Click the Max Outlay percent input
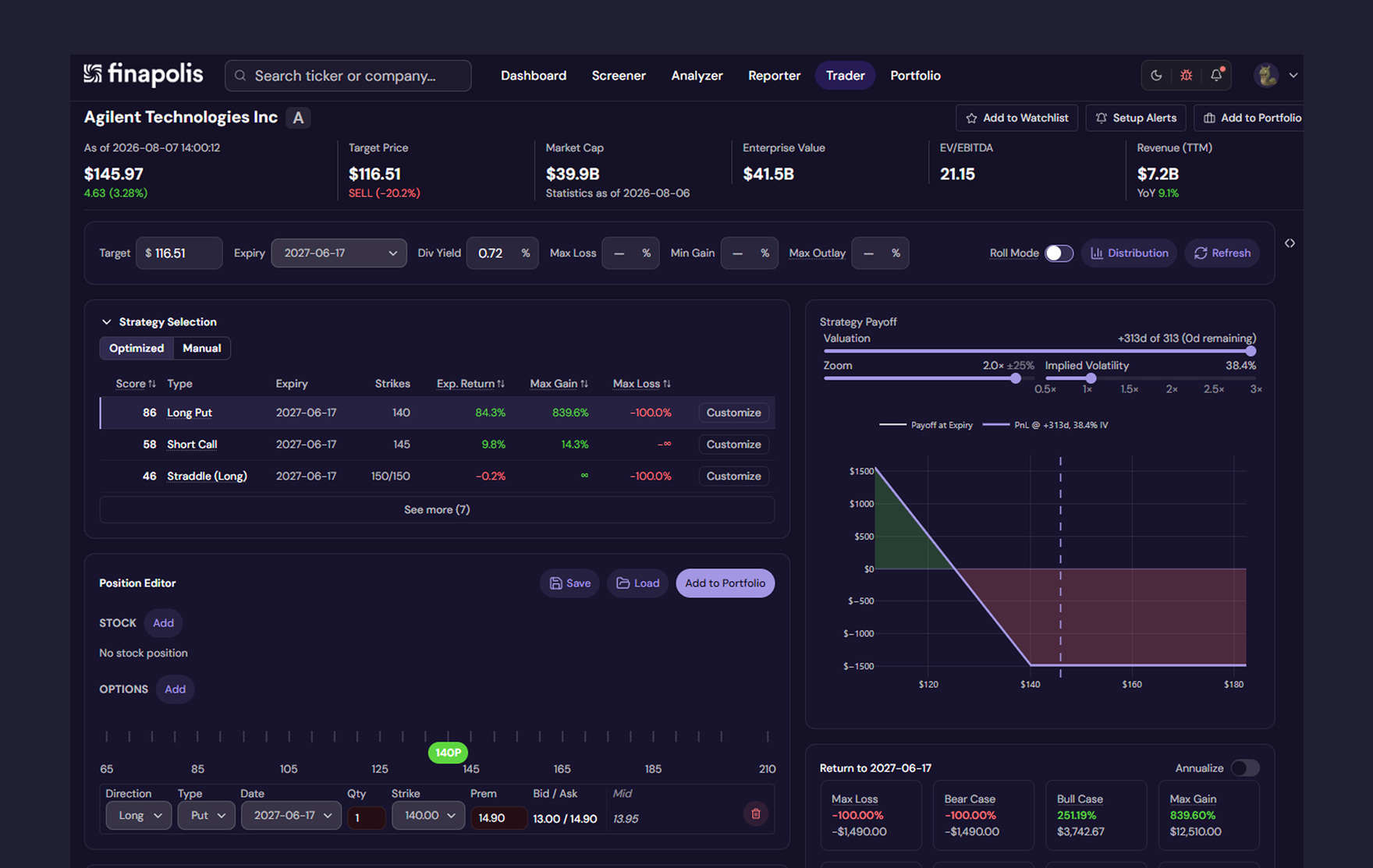 (880, 253)
